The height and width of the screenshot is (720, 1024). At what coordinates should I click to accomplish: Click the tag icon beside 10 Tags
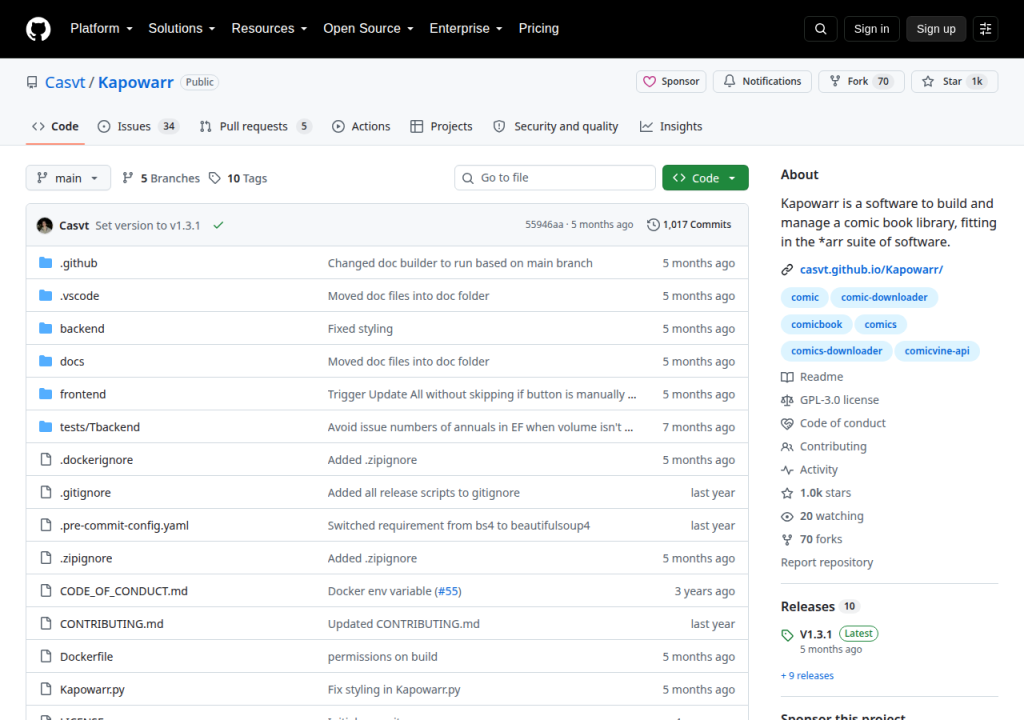[214, 178]
